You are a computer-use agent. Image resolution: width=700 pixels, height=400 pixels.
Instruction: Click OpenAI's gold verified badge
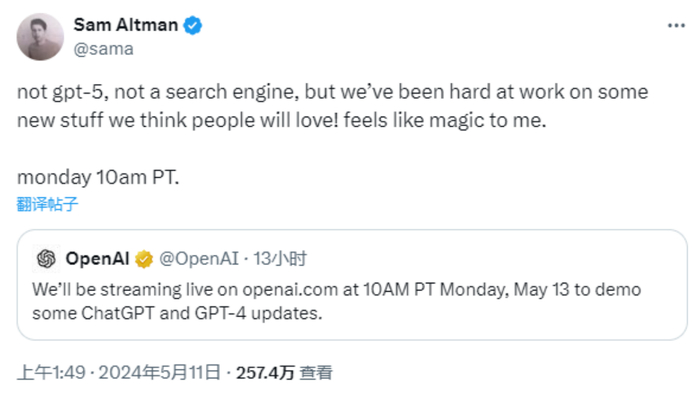(144, 259)
